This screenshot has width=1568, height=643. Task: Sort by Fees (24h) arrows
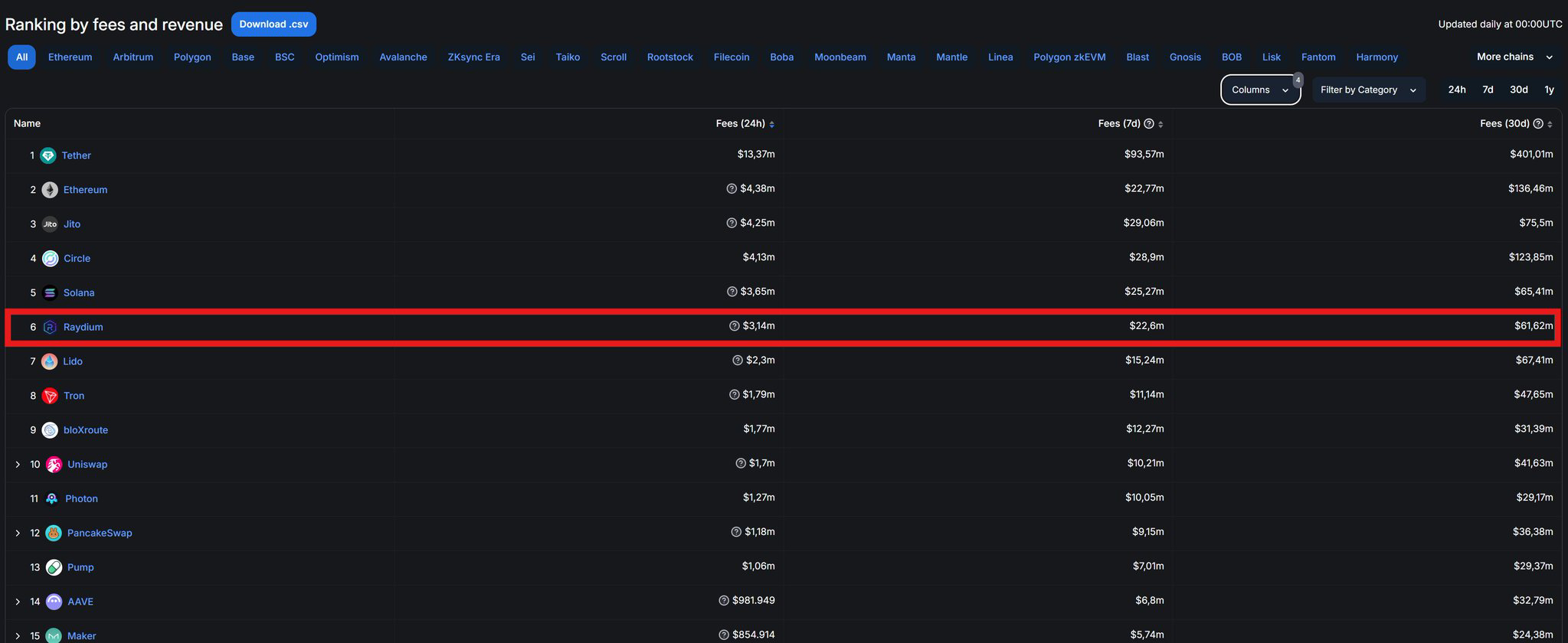pyautogui.click(x=771, y=124)
